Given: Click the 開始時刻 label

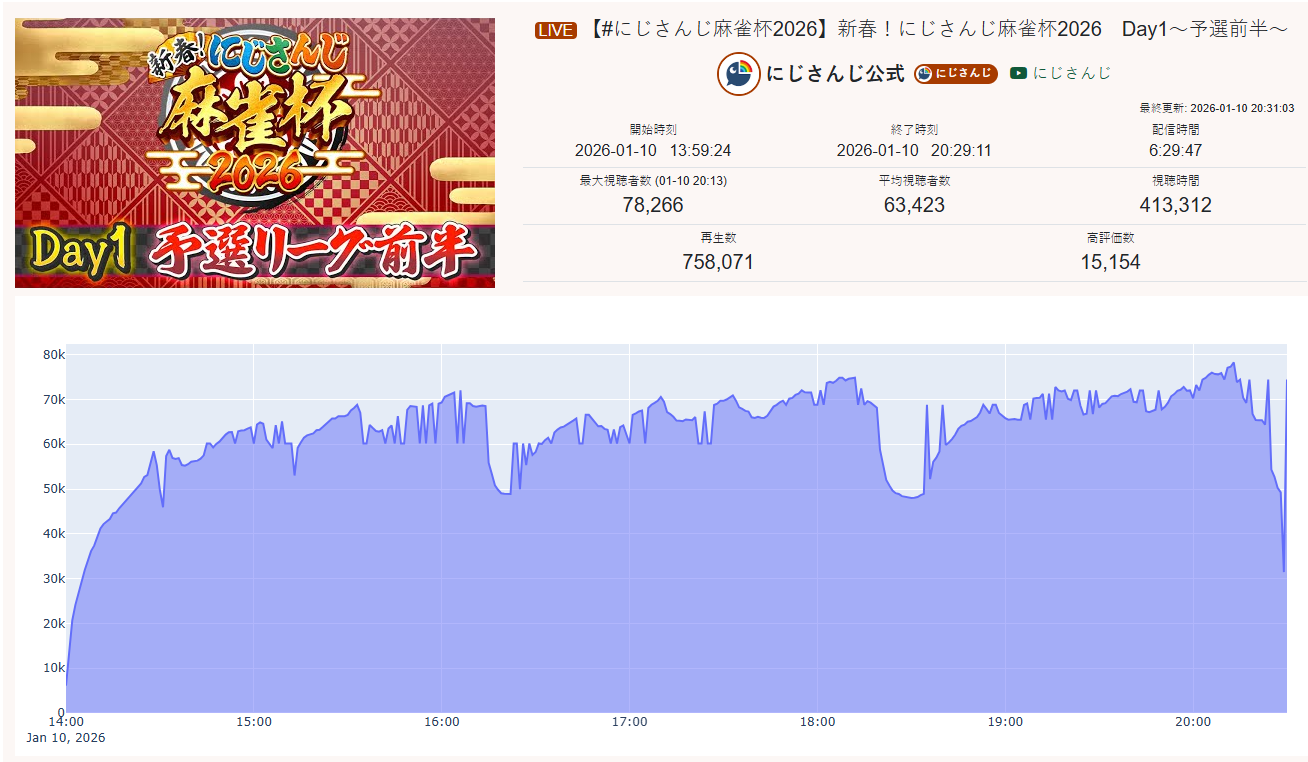Looking at the screenshot, I should pos(653,129).
